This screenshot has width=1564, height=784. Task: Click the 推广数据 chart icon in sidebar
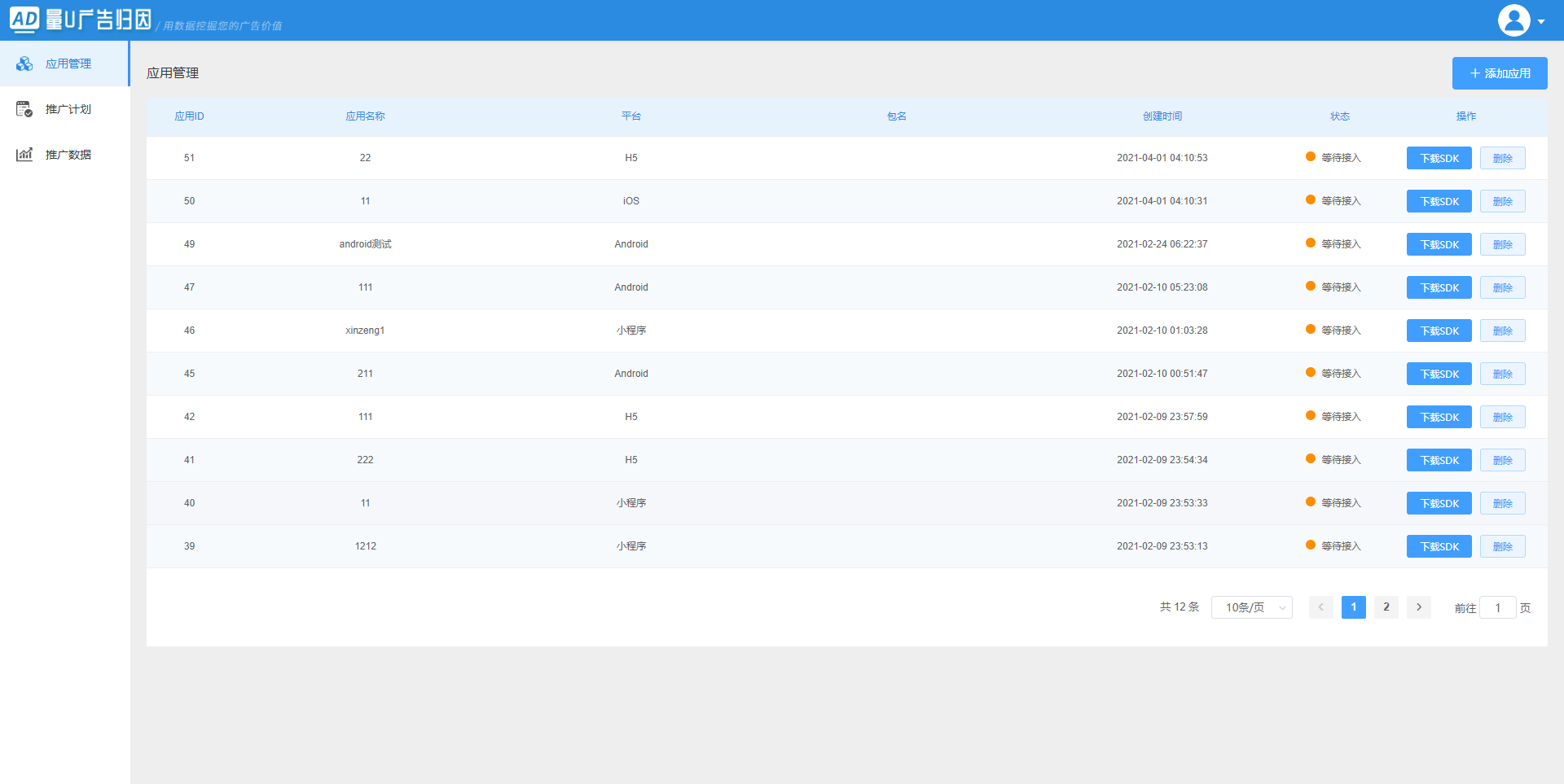24,155
